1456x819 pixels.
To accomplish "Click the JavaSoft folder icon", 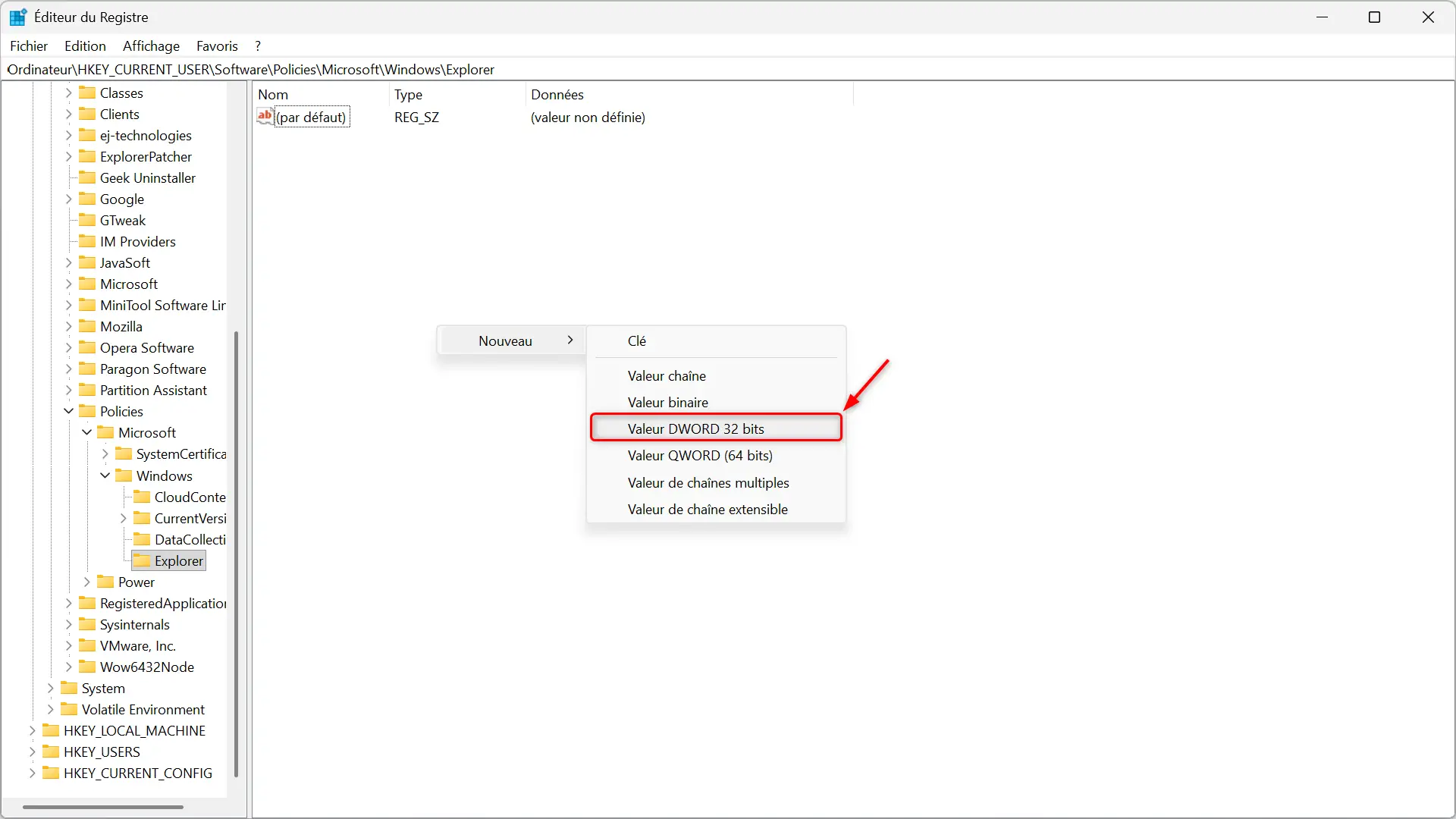I will 87,262.
